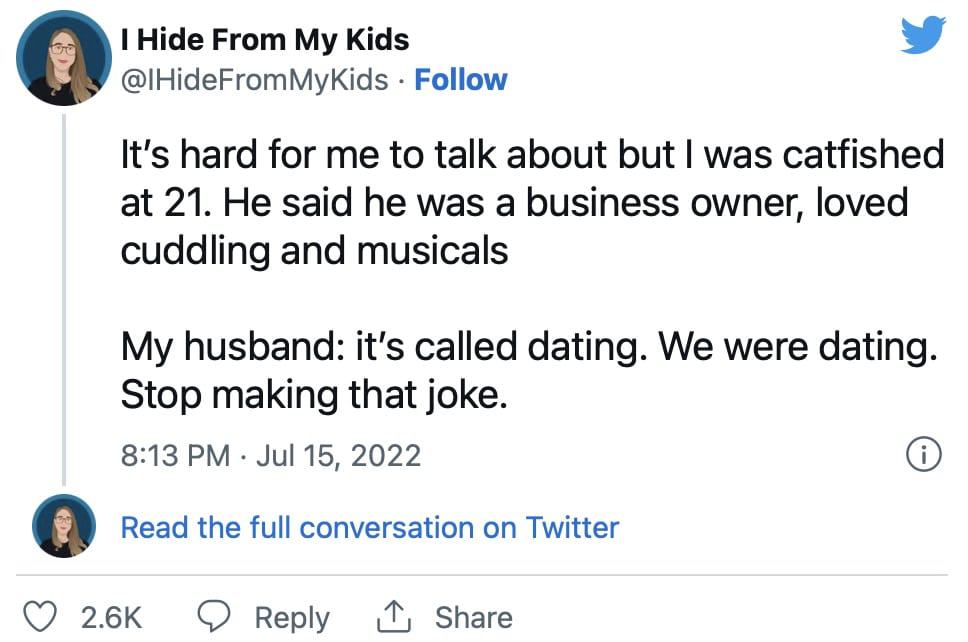The height and width of the screenshot is (642, 968).
Task: Open the I Hide From My Kids display name
Action: (265, 40)
